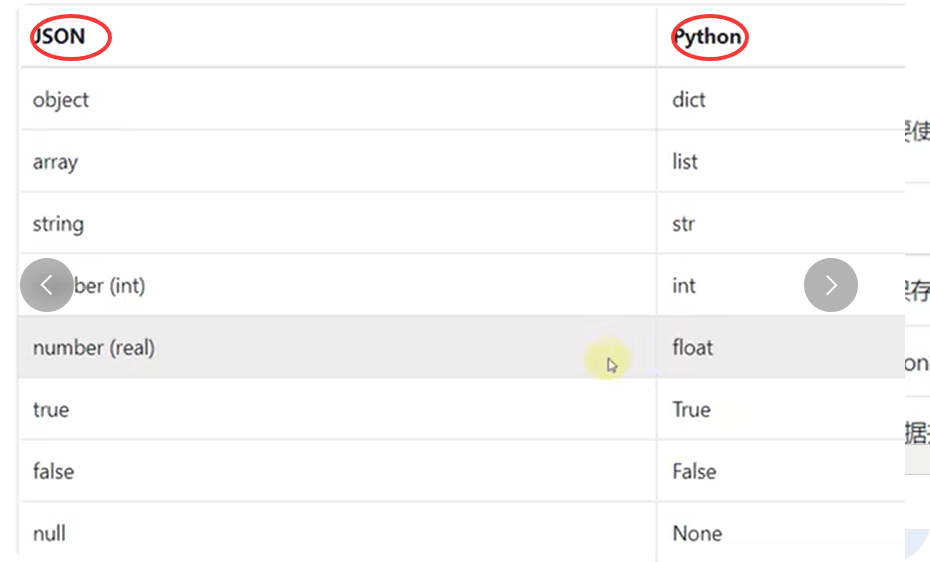Select the 'object' cell in JSON column

coord(61,100)
